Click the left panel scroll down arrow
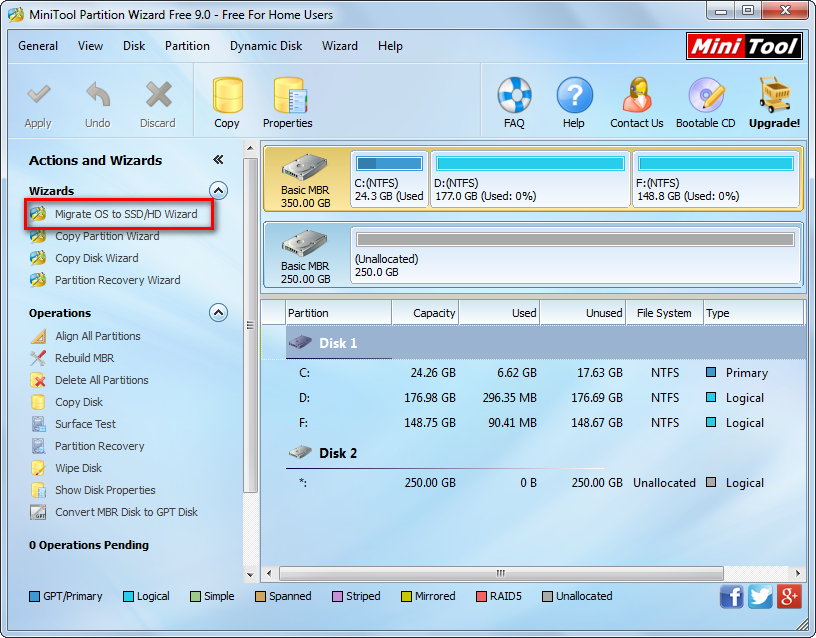816x638 pixels. (250, 575)
